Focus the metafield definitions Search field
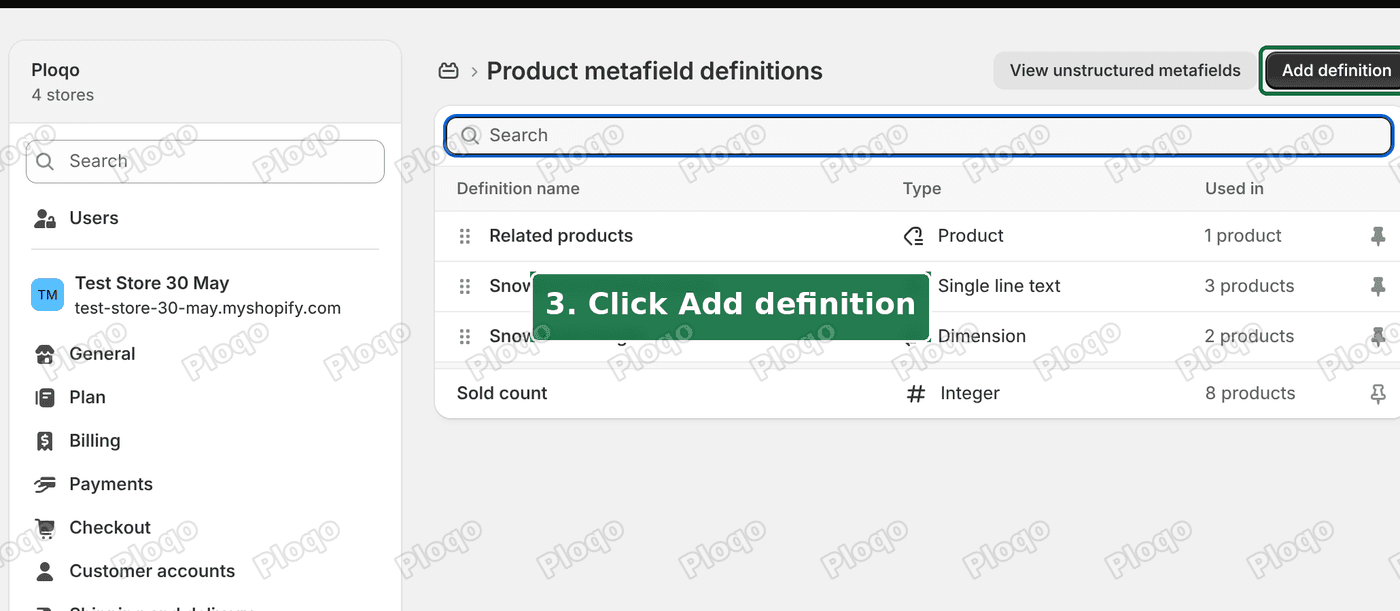 918,136
